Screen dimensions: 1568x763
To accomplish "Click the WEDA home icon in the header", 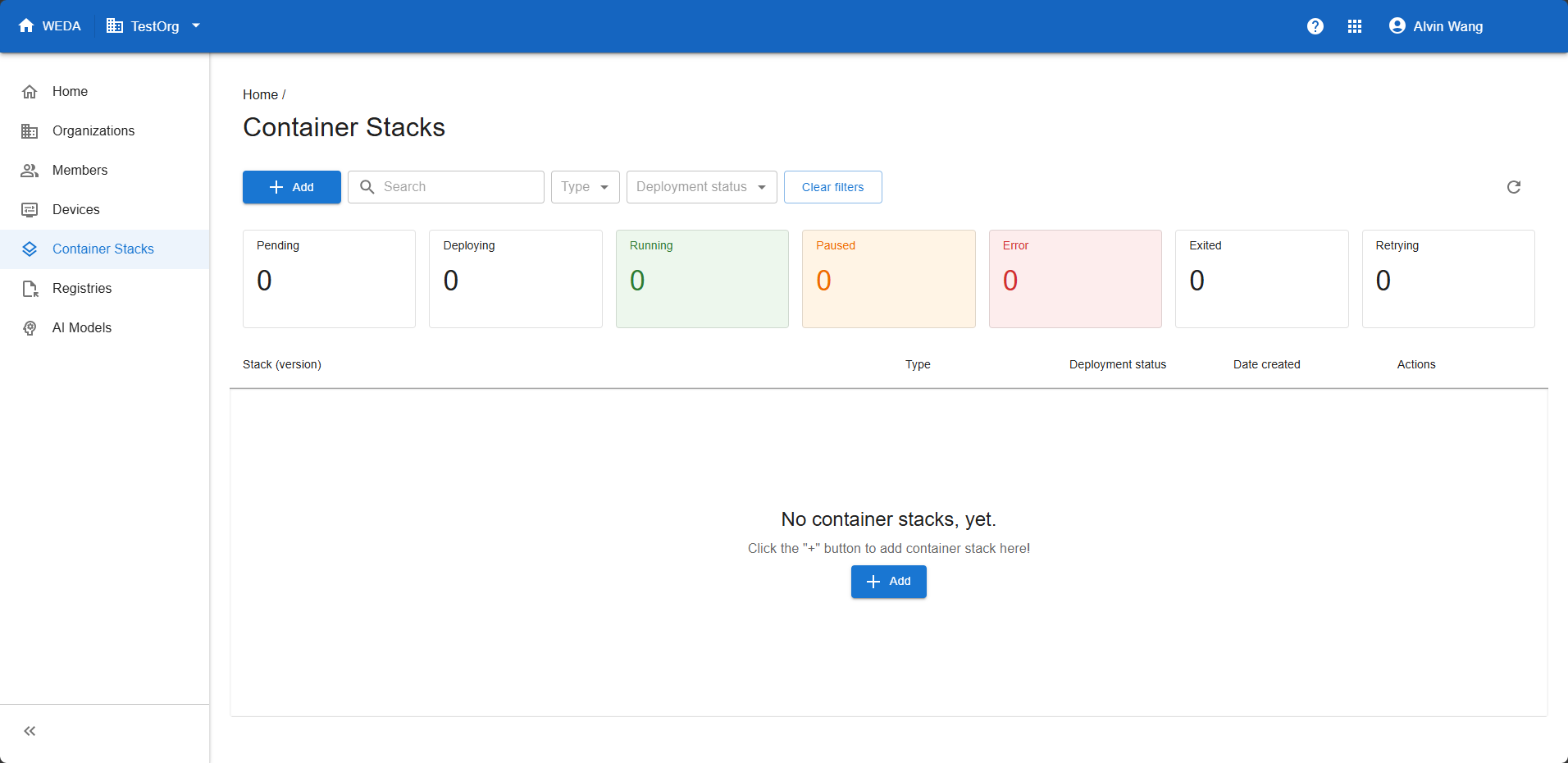I will (26, 25).
